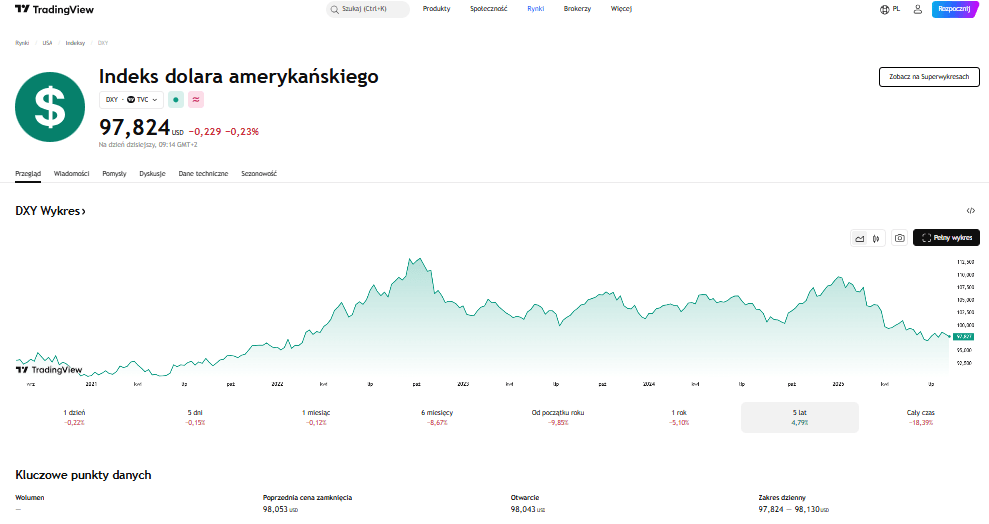This screenshot has height=524, width=989.
Task: Expand the DXY TVC symbol source dropdown
Action: pyautogui.click(x=131, y=100)
